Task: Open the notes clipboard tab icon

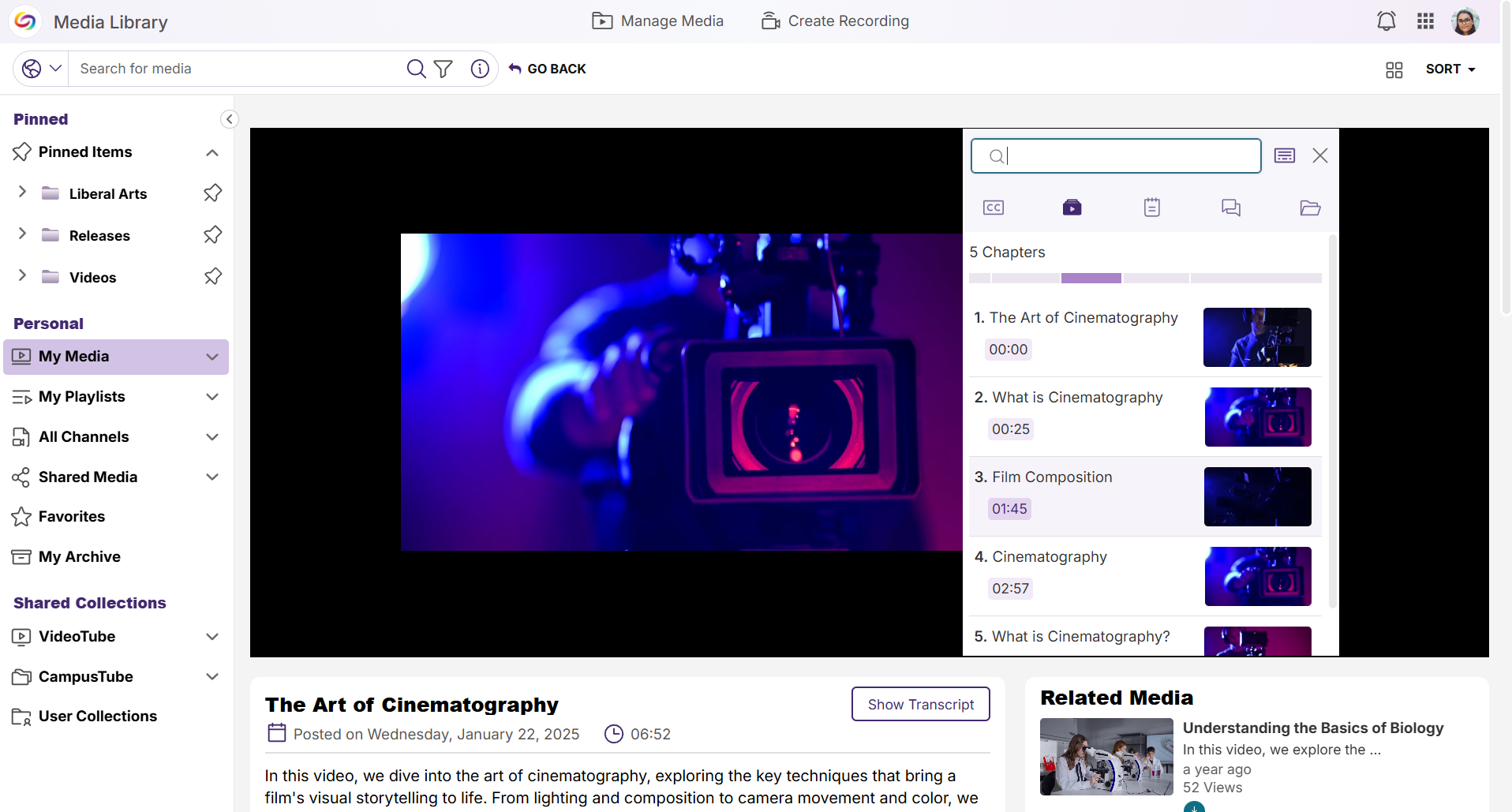Action: click(1152, 208)
